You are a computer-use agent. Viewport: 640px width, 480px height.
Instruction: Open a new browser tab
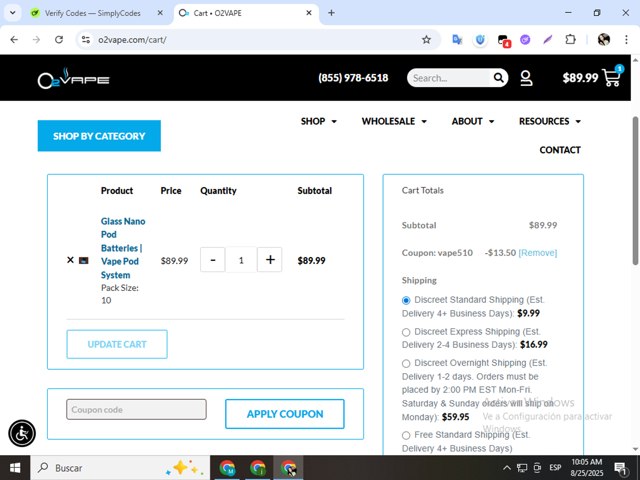[331, 13]
